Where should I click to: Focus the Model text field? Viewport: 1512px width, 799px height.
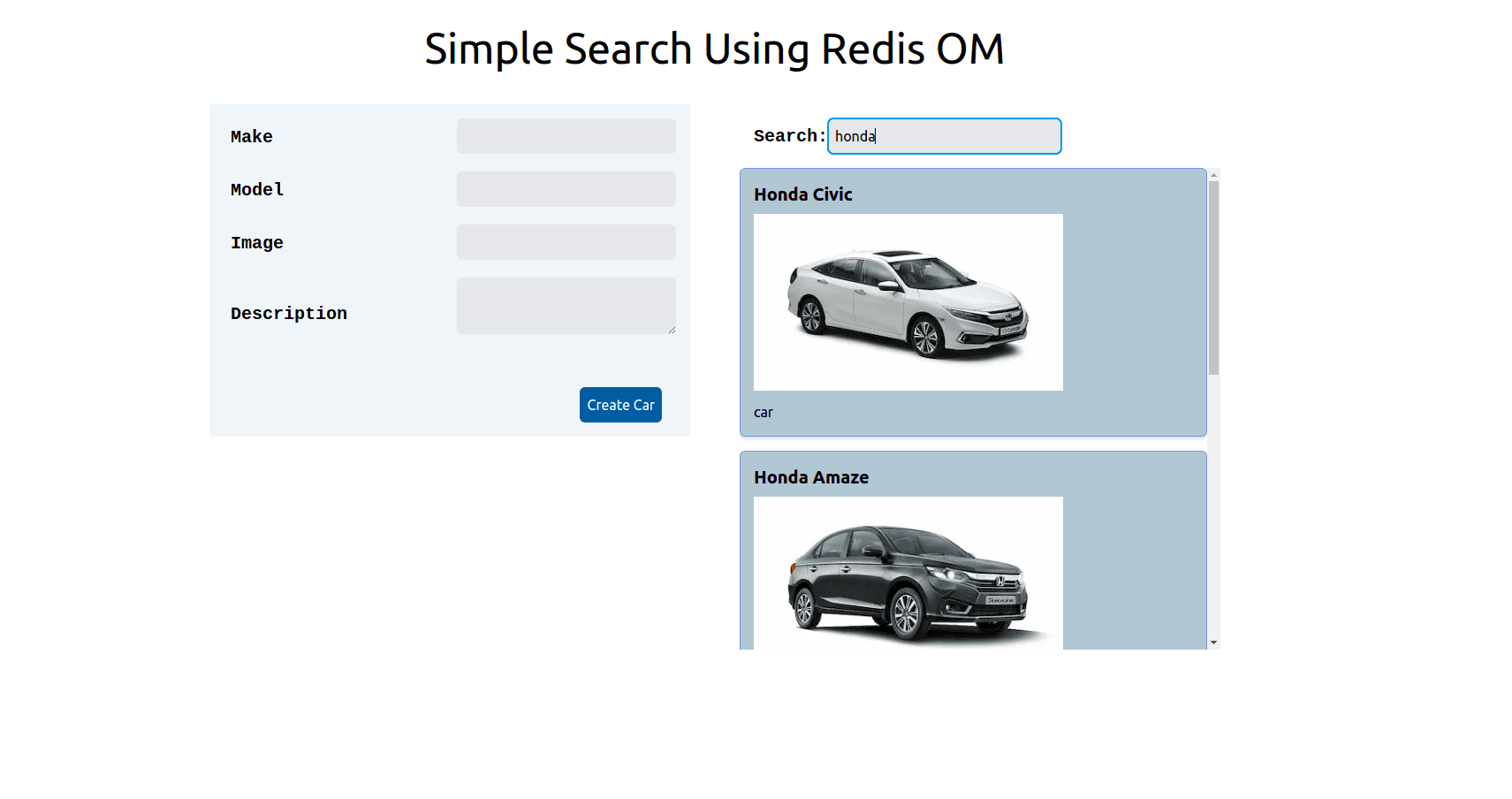(x=566, y=189)
